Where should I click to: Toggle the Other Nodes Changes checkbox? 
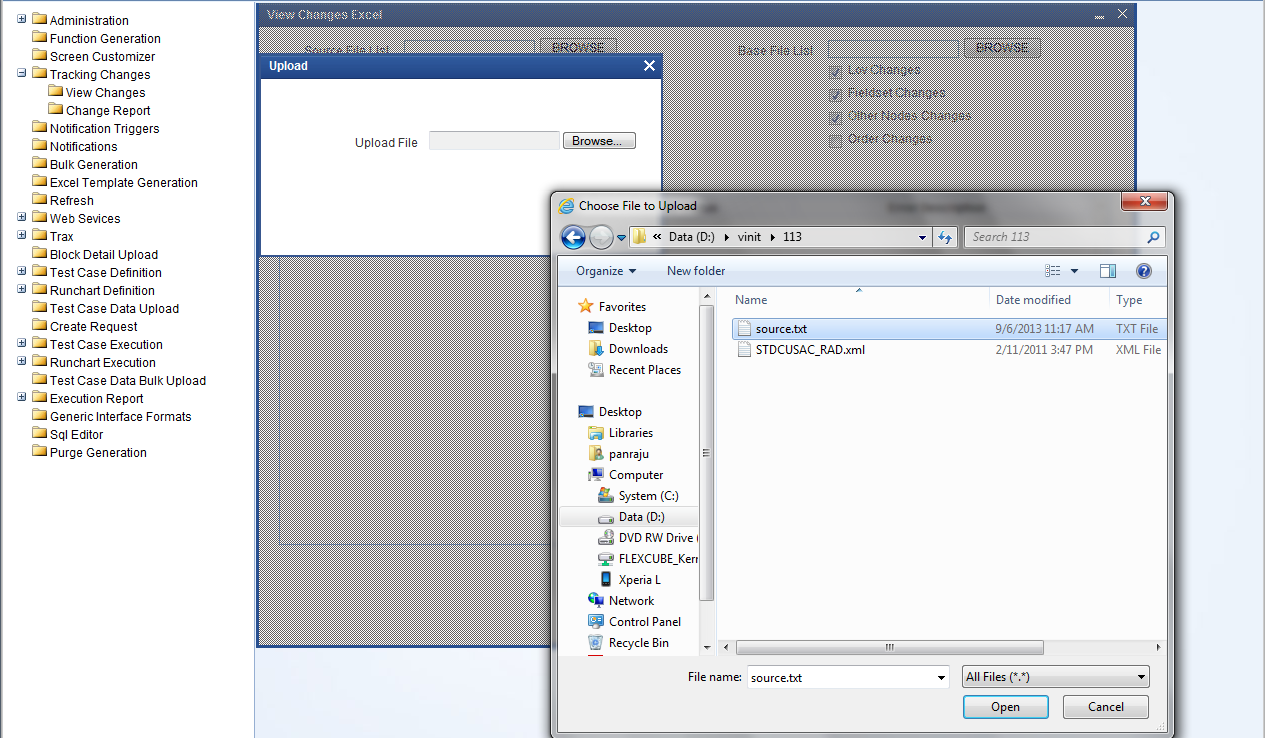point(835,117)
